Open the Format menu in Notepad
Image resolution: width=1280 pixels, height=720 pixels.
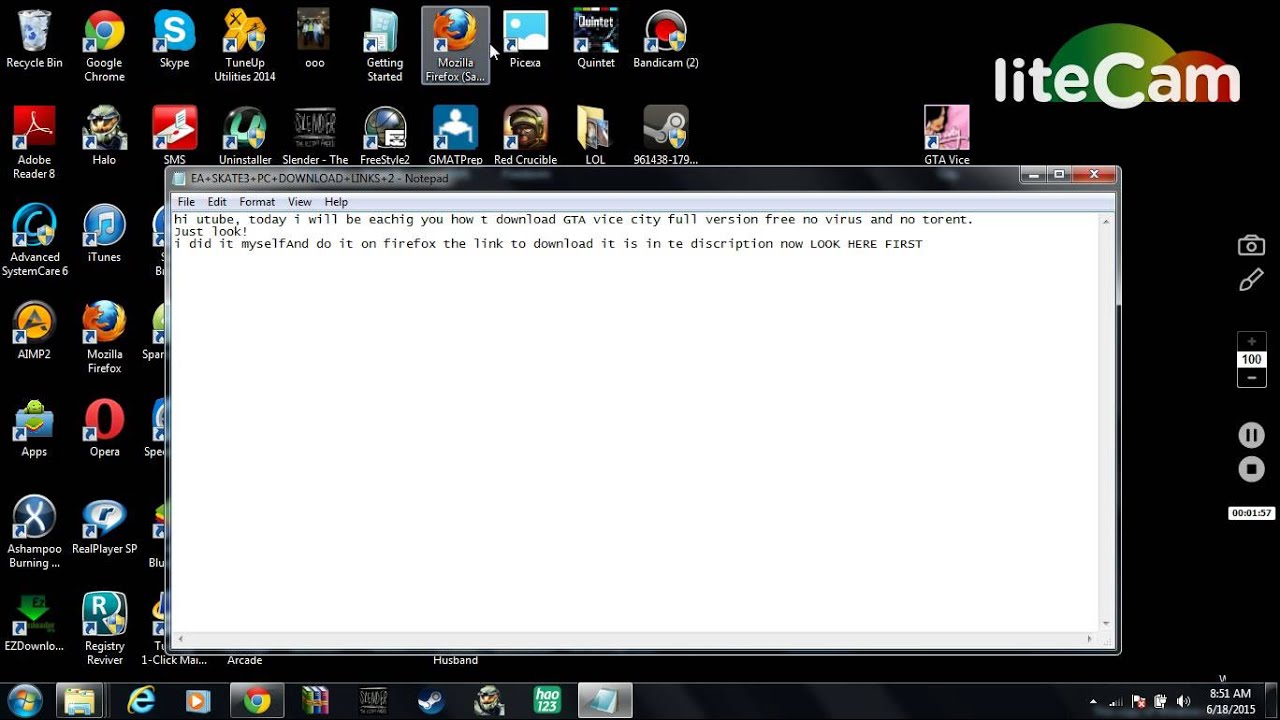tap(257, 202)
